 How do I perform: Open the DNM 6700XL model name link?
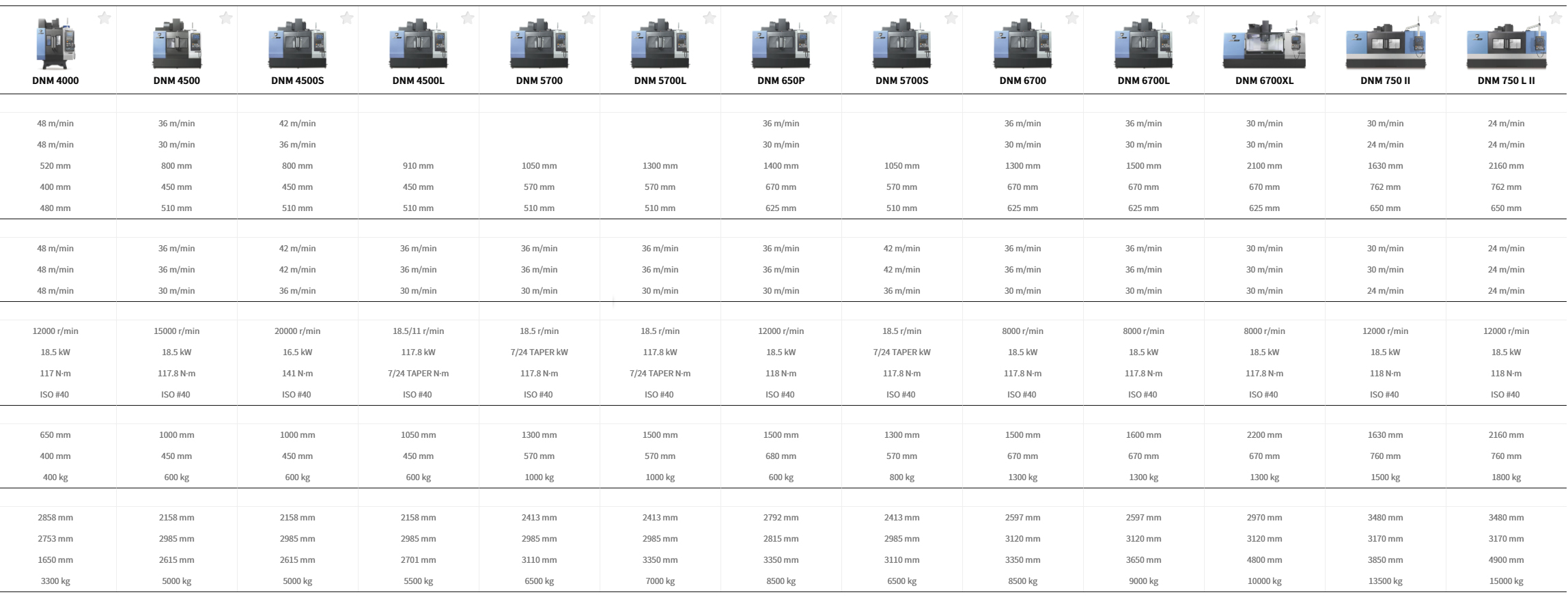coord(1265,81)
